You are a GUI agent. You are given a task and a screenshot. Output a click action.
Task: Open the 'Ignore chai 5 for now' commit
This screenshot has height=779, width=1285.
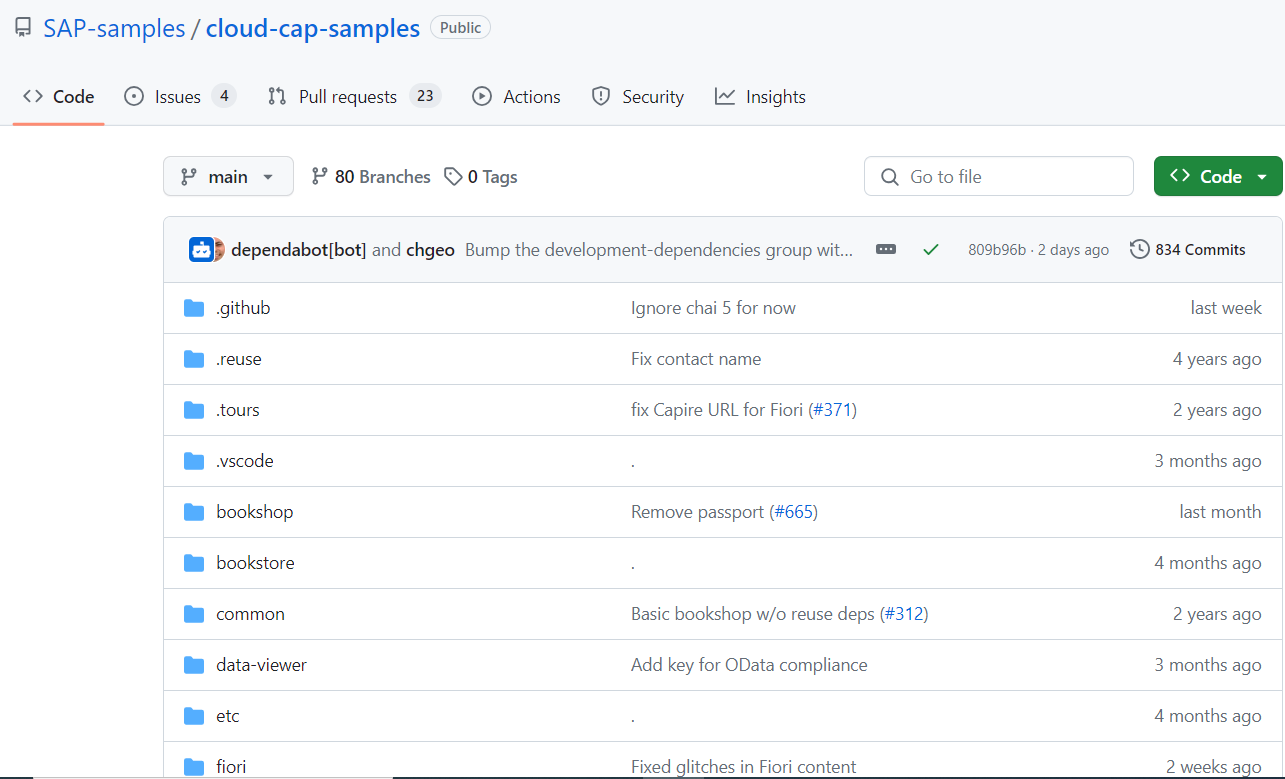pos(713,308)
